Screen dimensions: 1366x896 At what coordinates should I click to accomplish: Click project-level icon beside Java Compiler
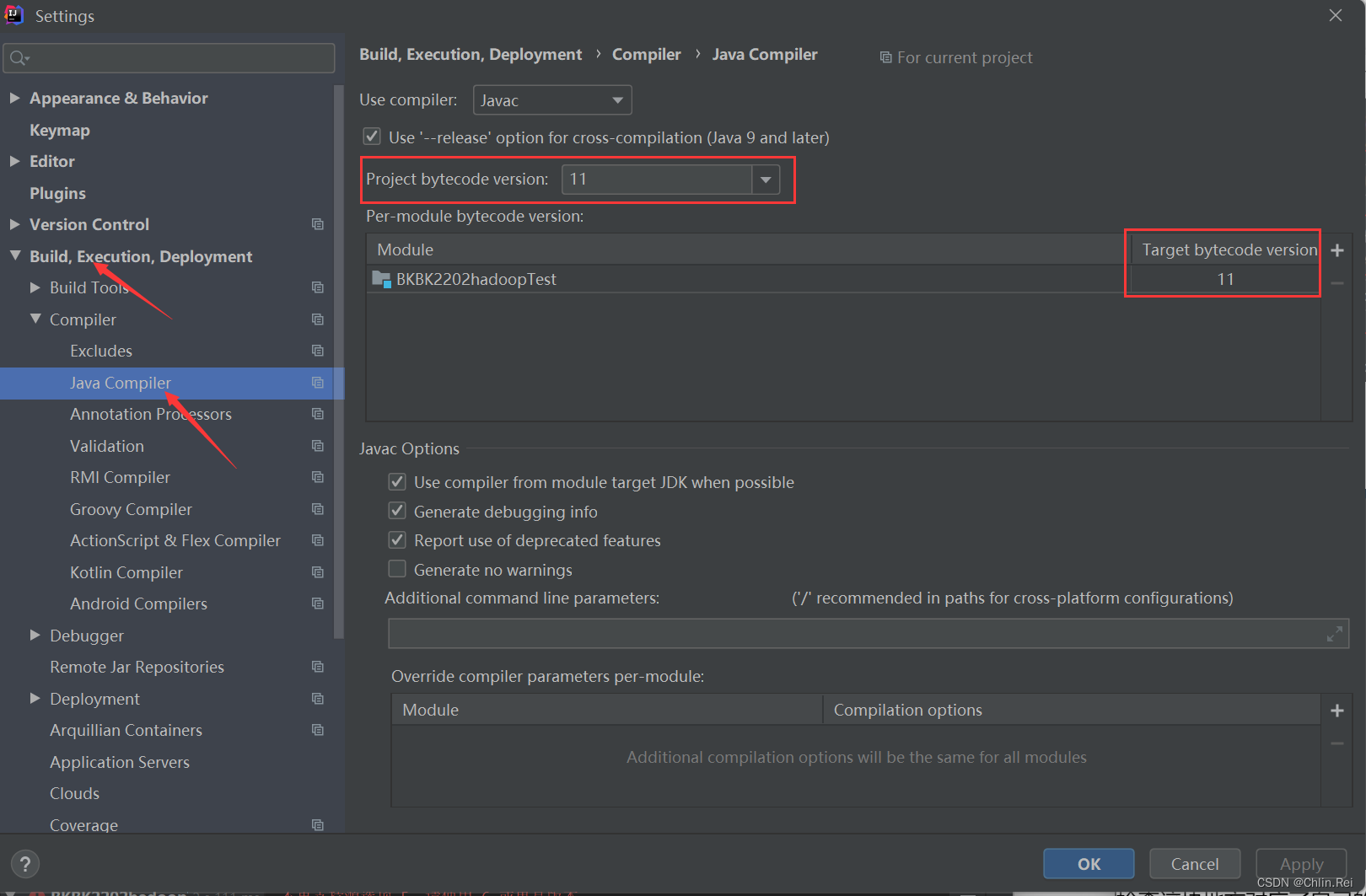(318, 383)
